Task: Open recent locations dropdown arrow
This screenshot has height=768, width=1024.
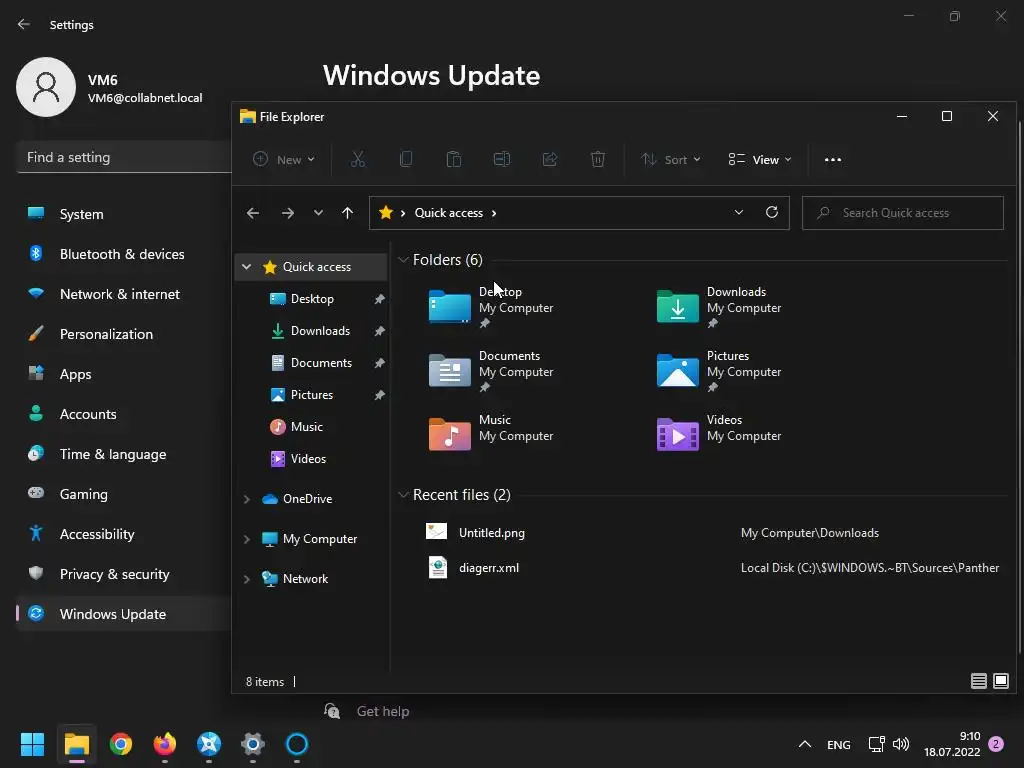Action: click(x=318, y=213)
